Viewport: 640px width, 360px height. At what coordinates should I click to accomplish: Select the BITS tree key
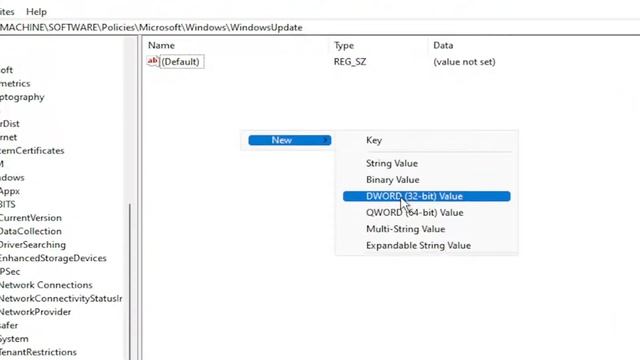(8, 204)
